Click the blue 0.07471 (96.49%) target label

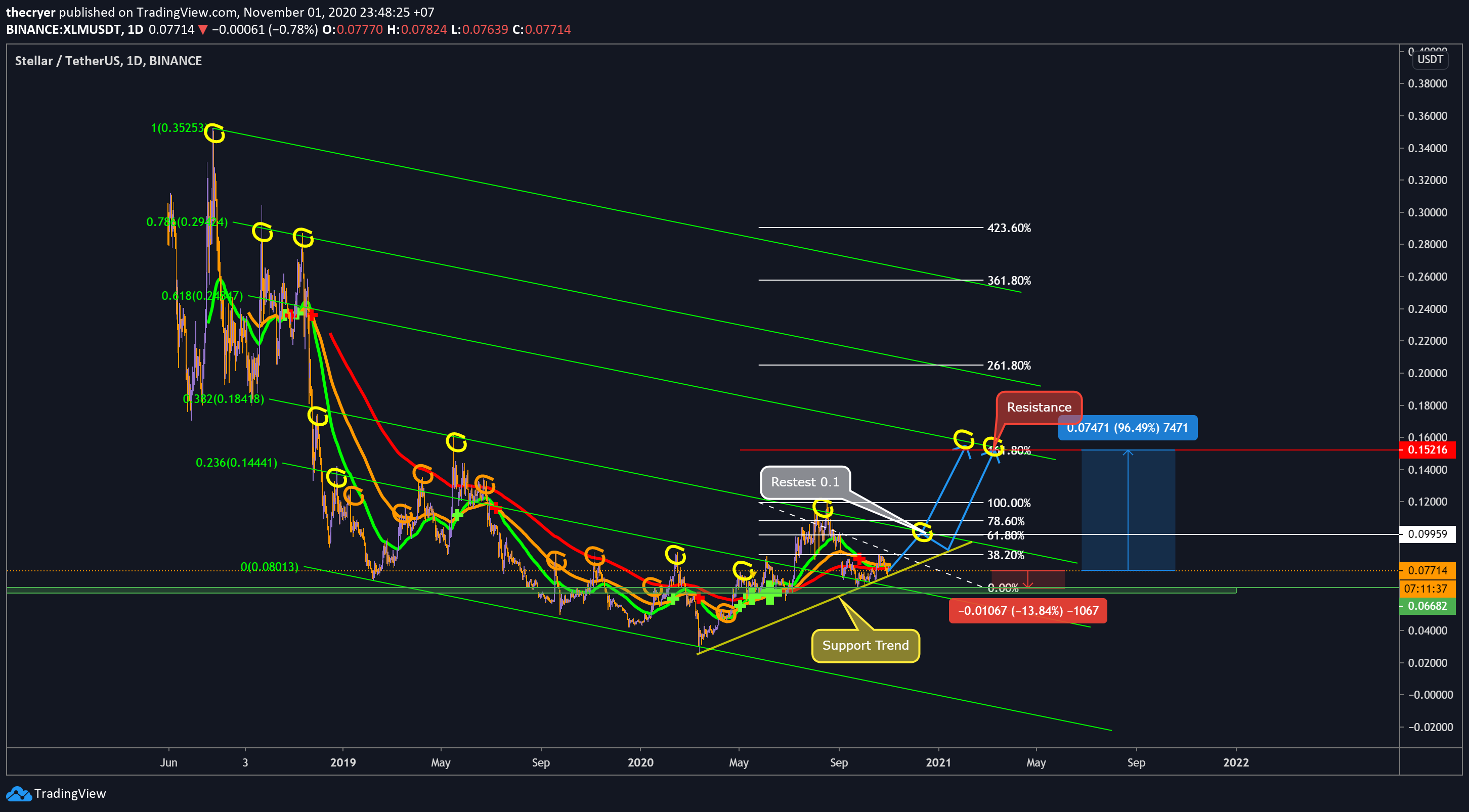coord(1128,427)
